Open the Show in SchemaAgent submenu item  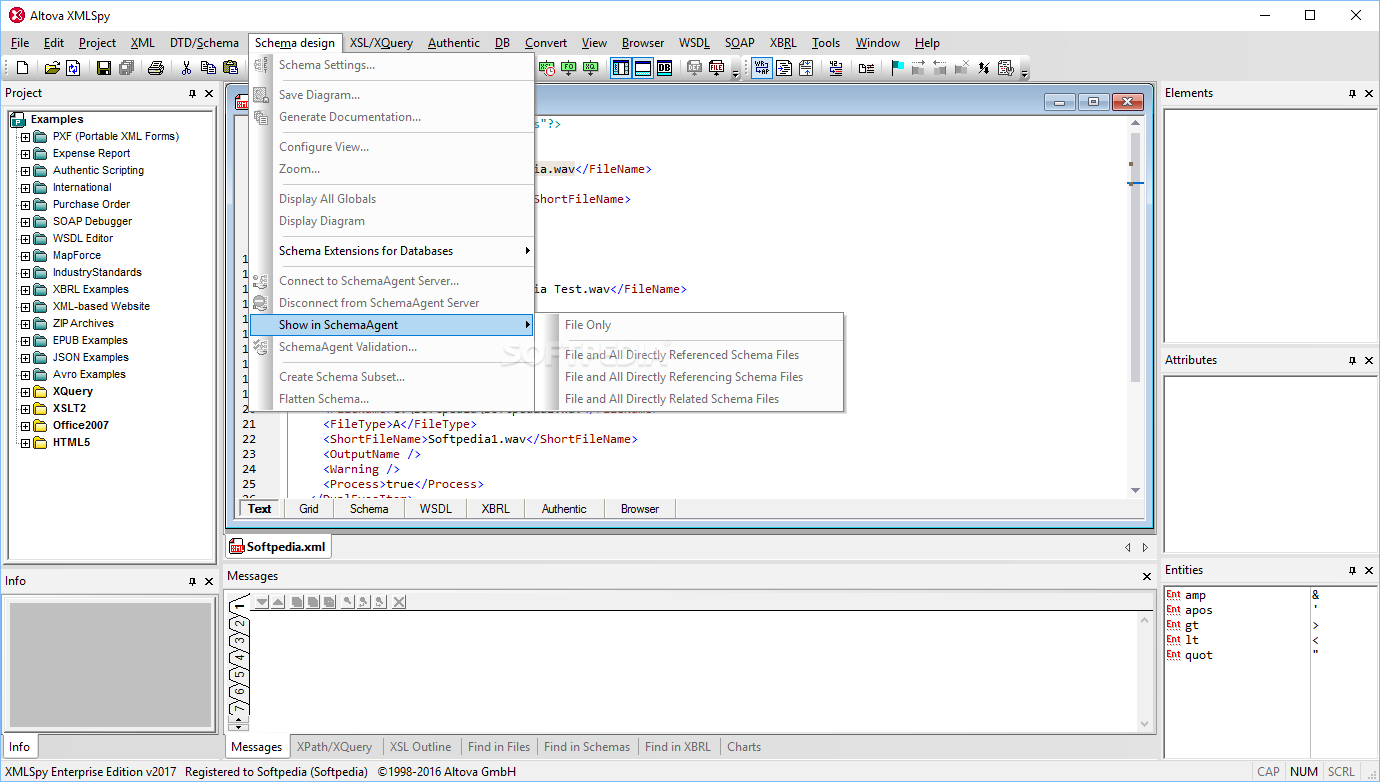(392, 325)
